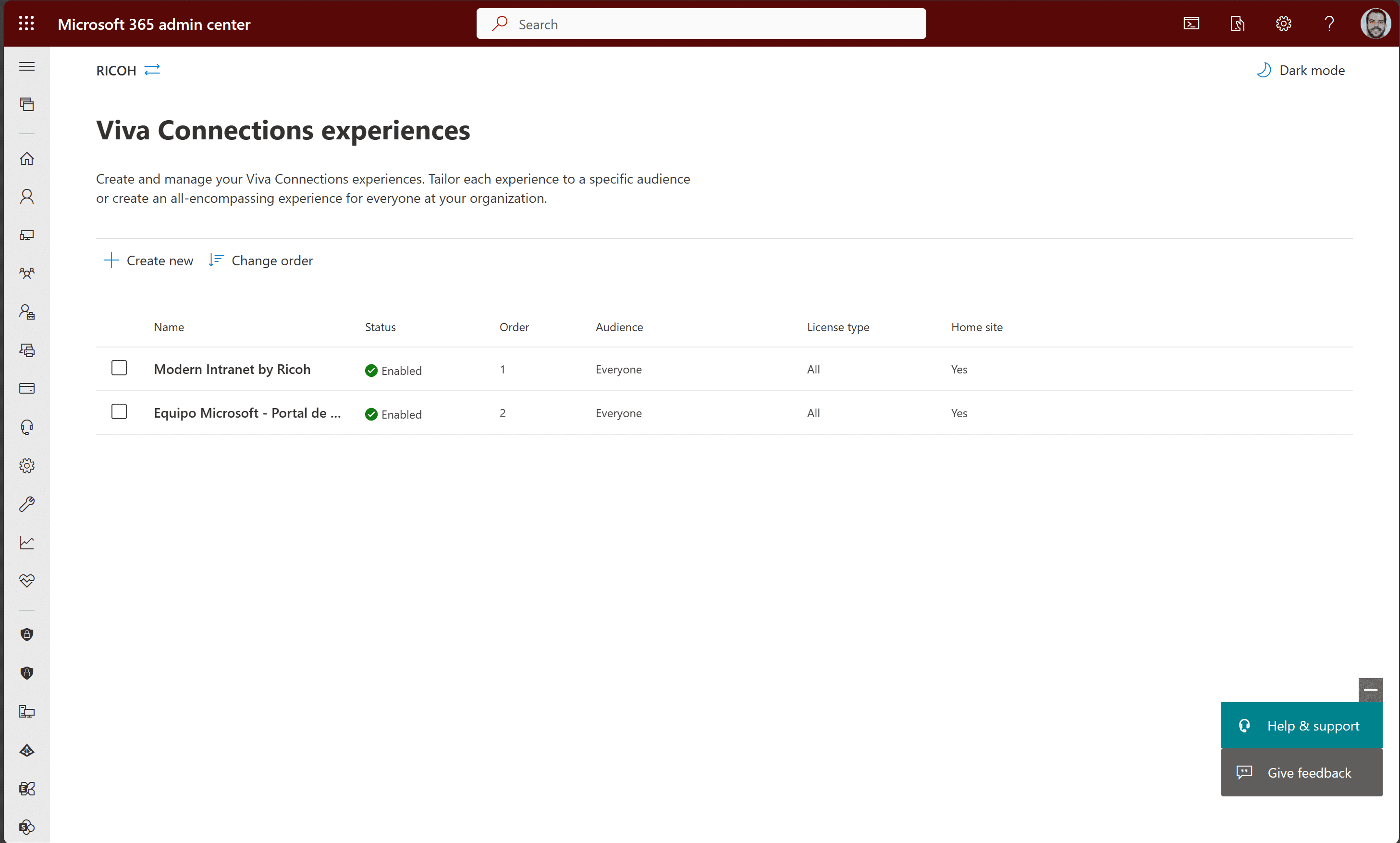The width and height of the screenshot is (1400, 843).
Task: Open the Health heart icon
Action: [x=27, y=581]
